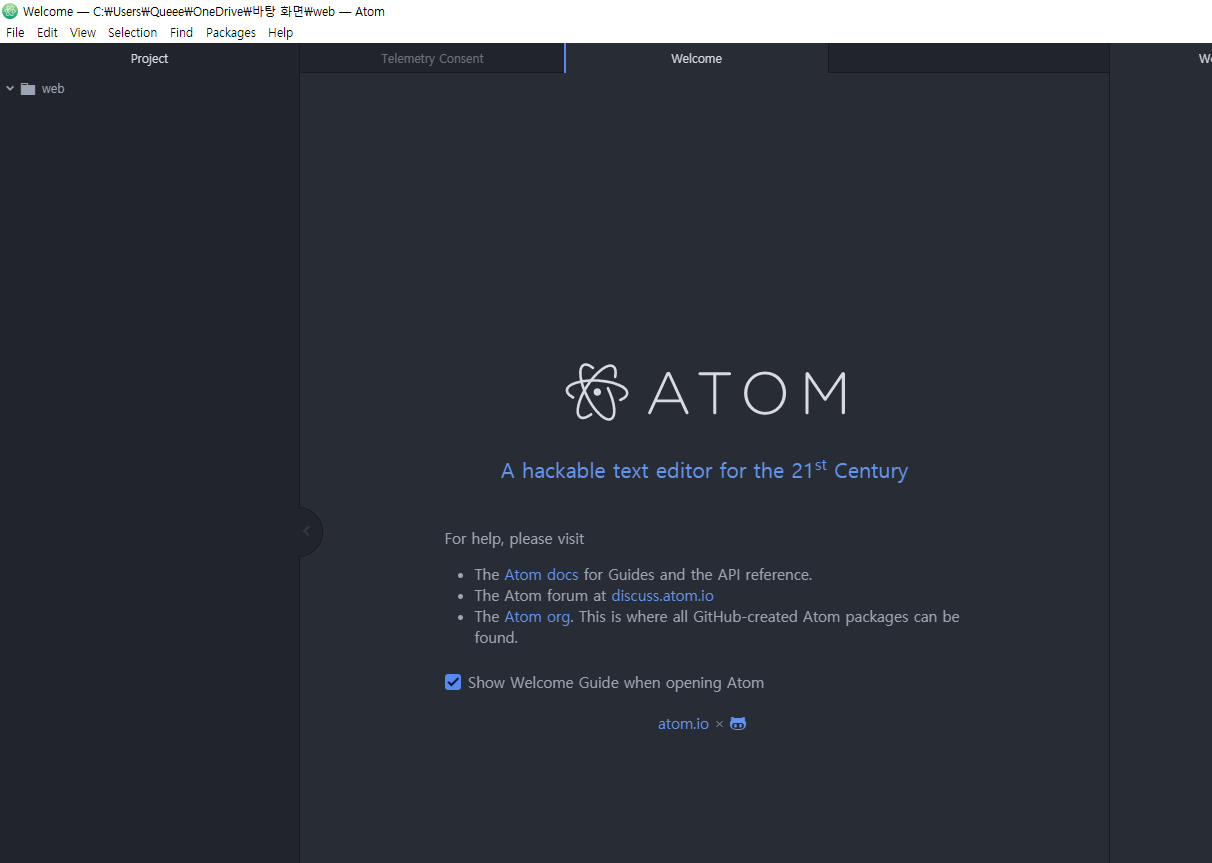1212x863 pixels.
Task: Open the File menu
Action: click(x=15, y=32)
